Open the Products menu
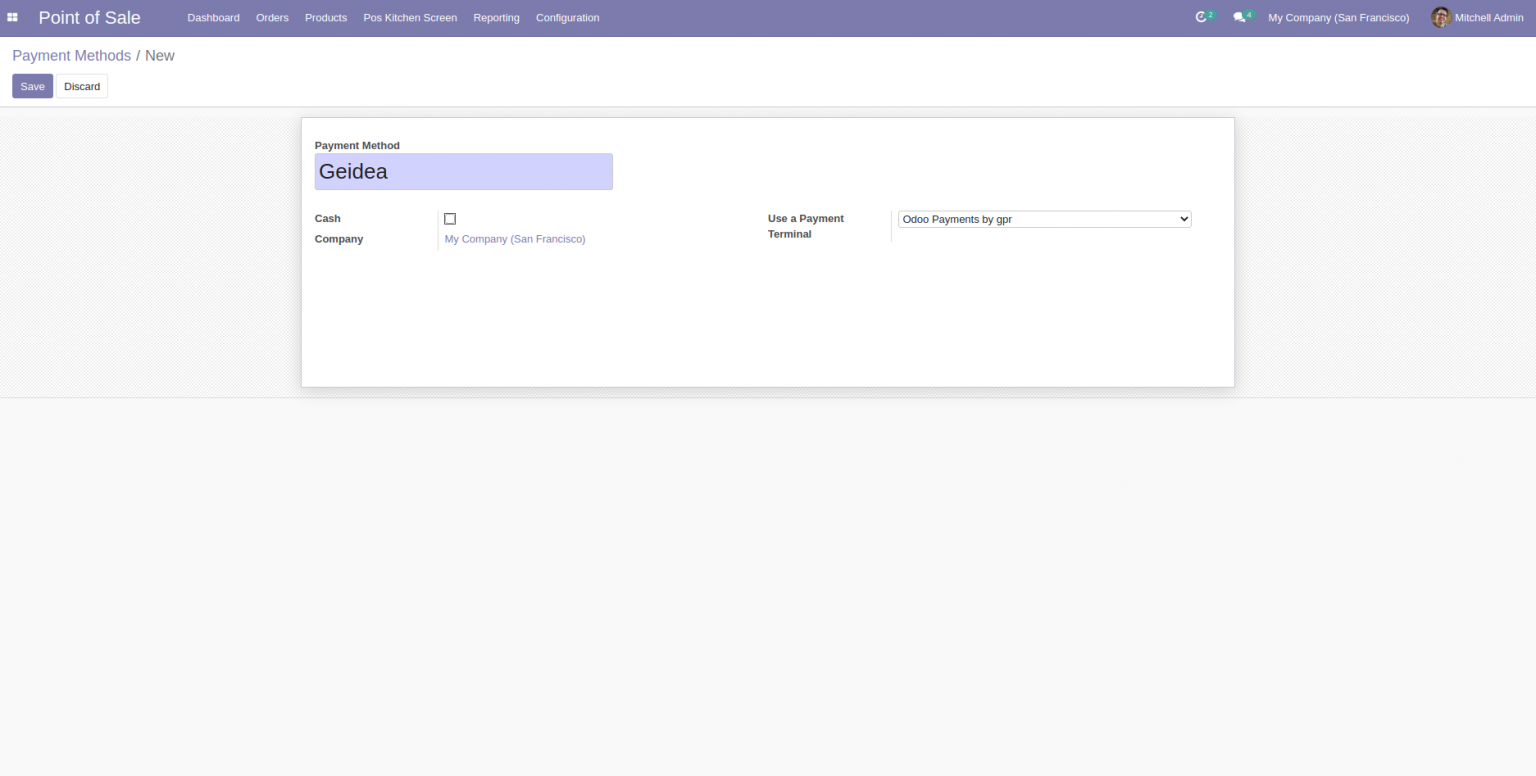The image size is (1536, 776). pyautogui.click(x=325, y=17)
